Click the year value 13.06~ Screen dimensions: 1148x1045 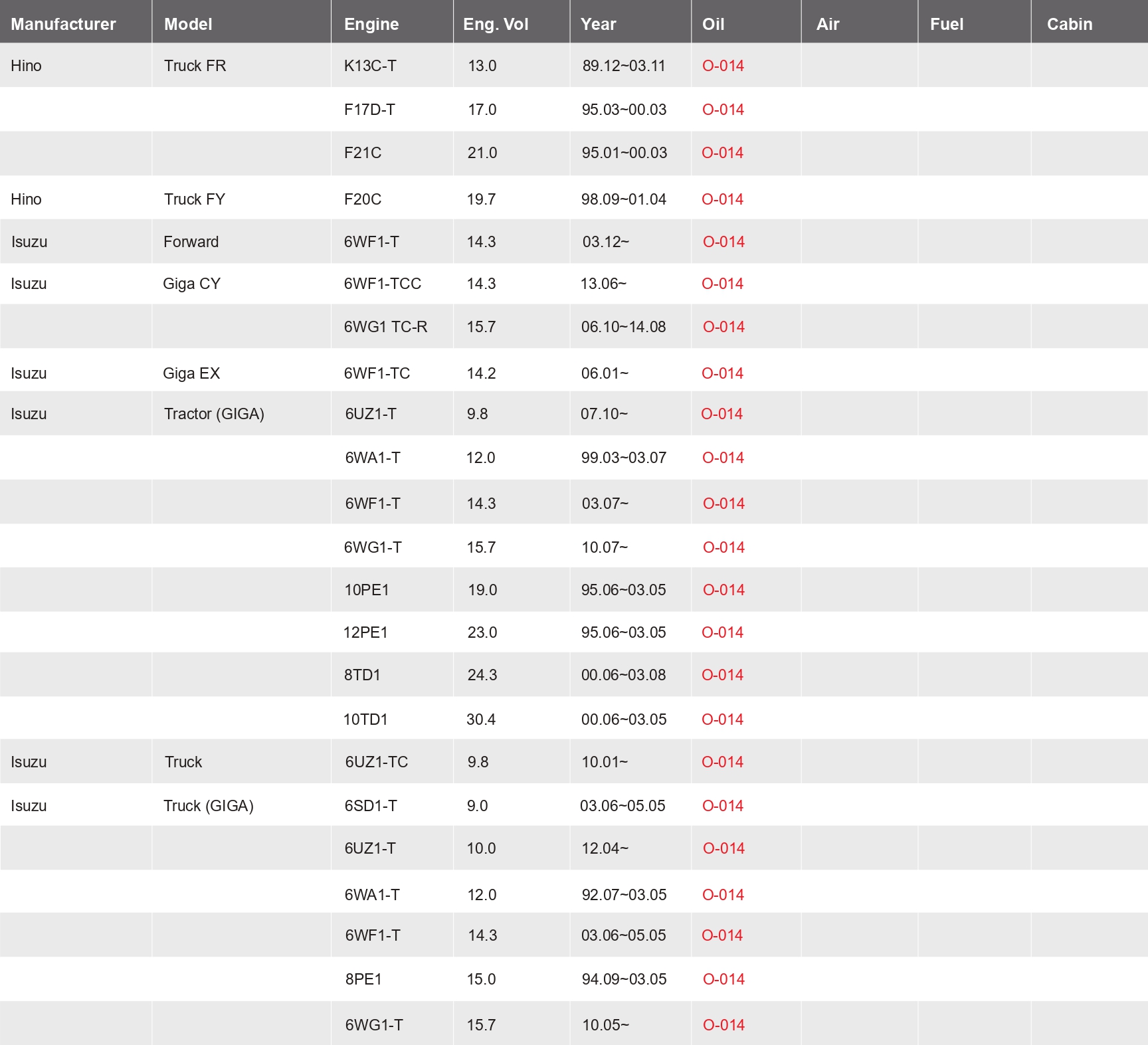coord(603,284)
